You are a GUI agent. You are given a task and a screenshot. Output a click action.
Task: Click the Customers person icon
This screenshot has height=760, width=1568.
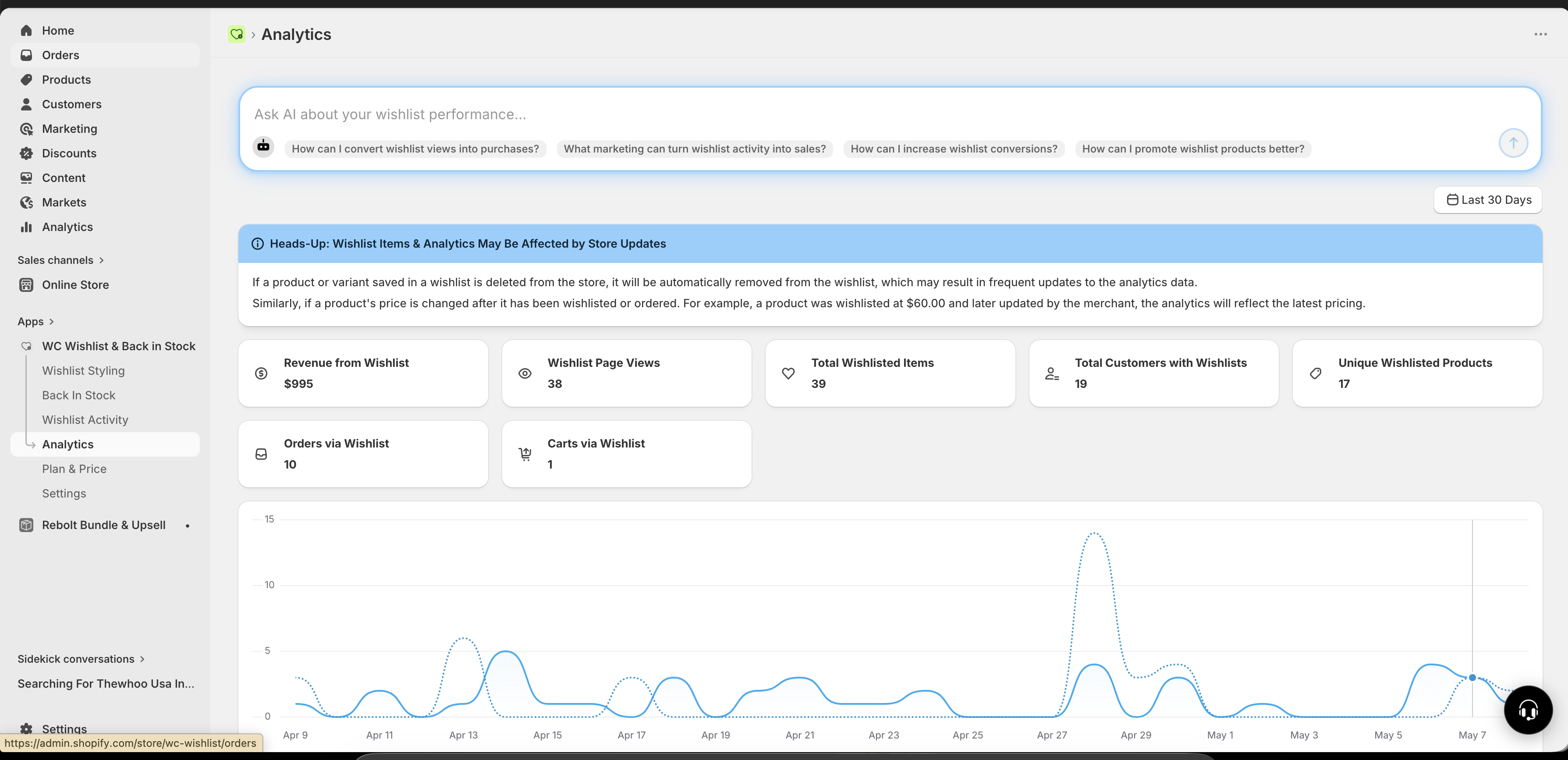point(26,104)
